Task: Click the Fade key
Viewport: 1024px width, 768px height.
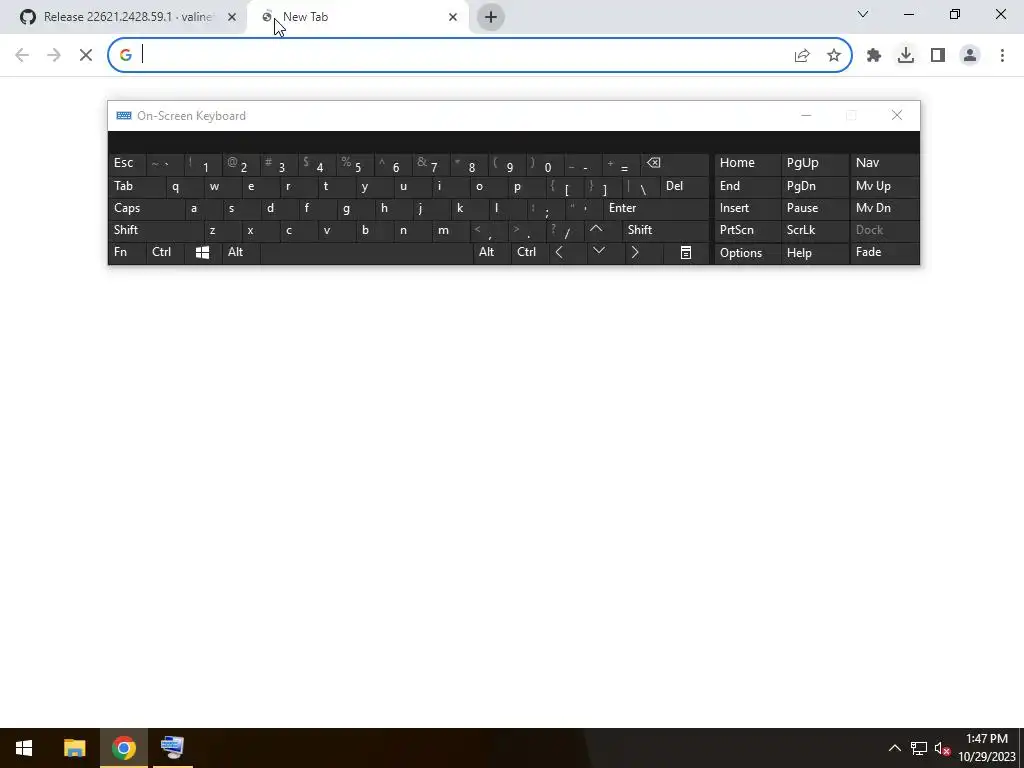Action: pyautogui.click(x=884, y=253)
